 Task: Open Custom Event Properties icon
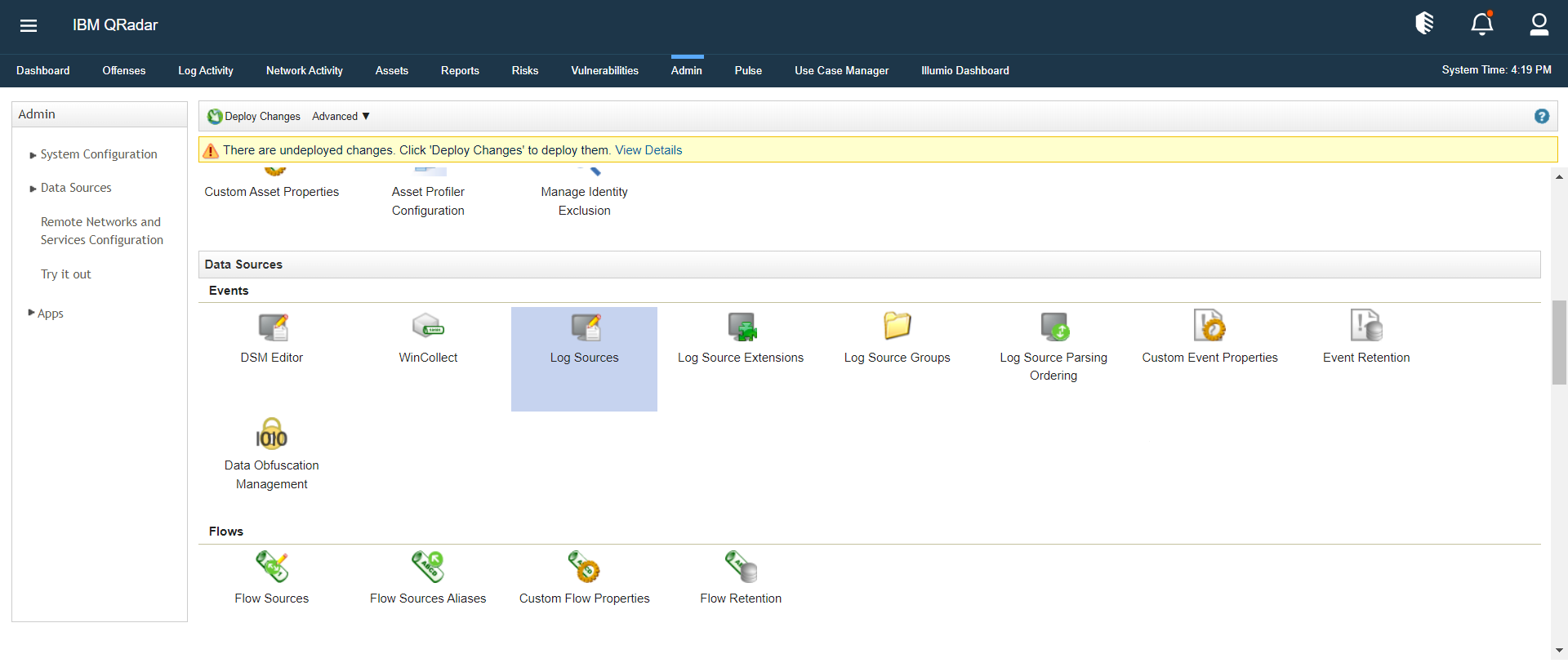click(x=1209, y=325)
